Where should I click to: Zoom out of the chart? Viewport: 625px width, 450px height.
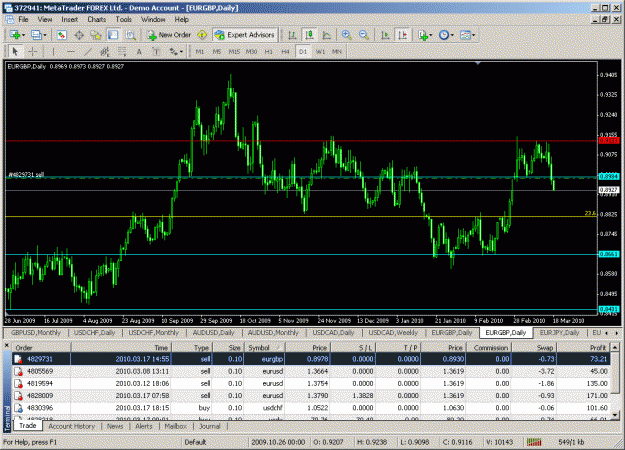point(364,35)
